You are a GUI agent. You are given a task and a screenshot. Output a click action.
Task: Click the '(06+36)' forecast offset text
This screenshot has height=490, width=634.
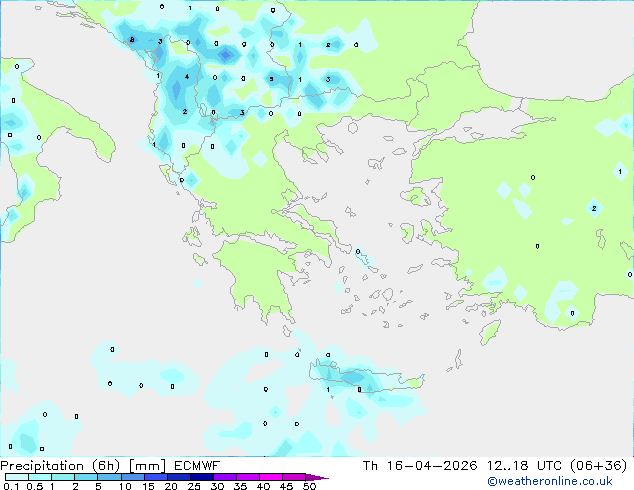tap(598, 466)
